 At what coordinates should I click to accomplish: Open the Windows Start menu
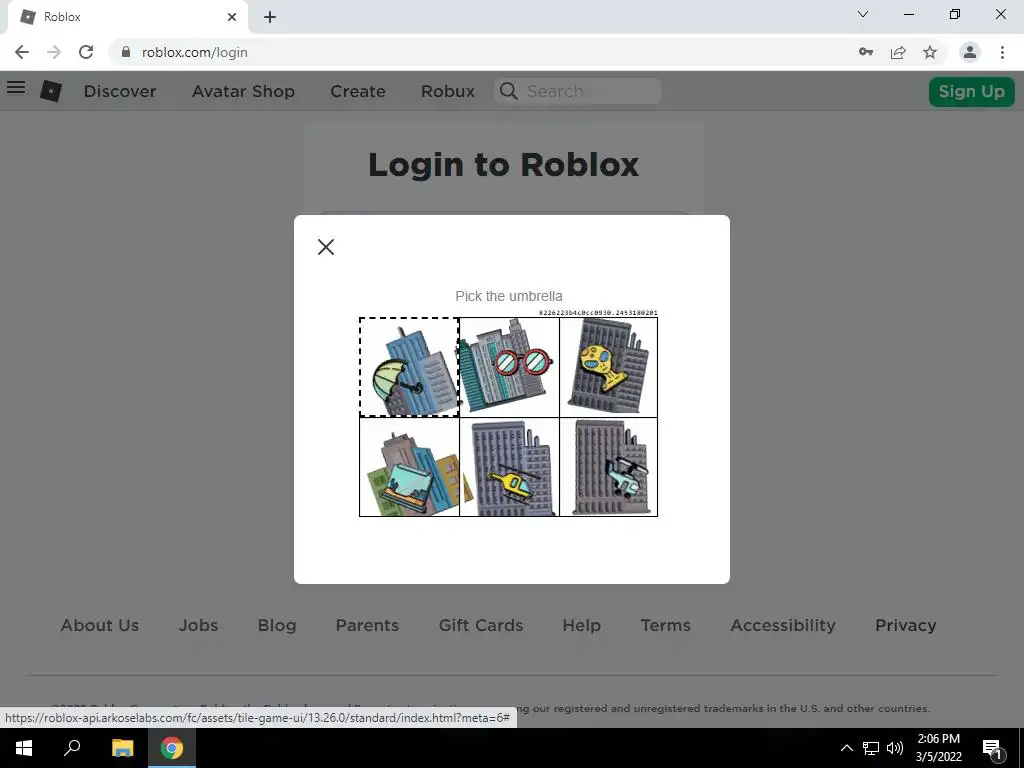(x=24, y=748)
